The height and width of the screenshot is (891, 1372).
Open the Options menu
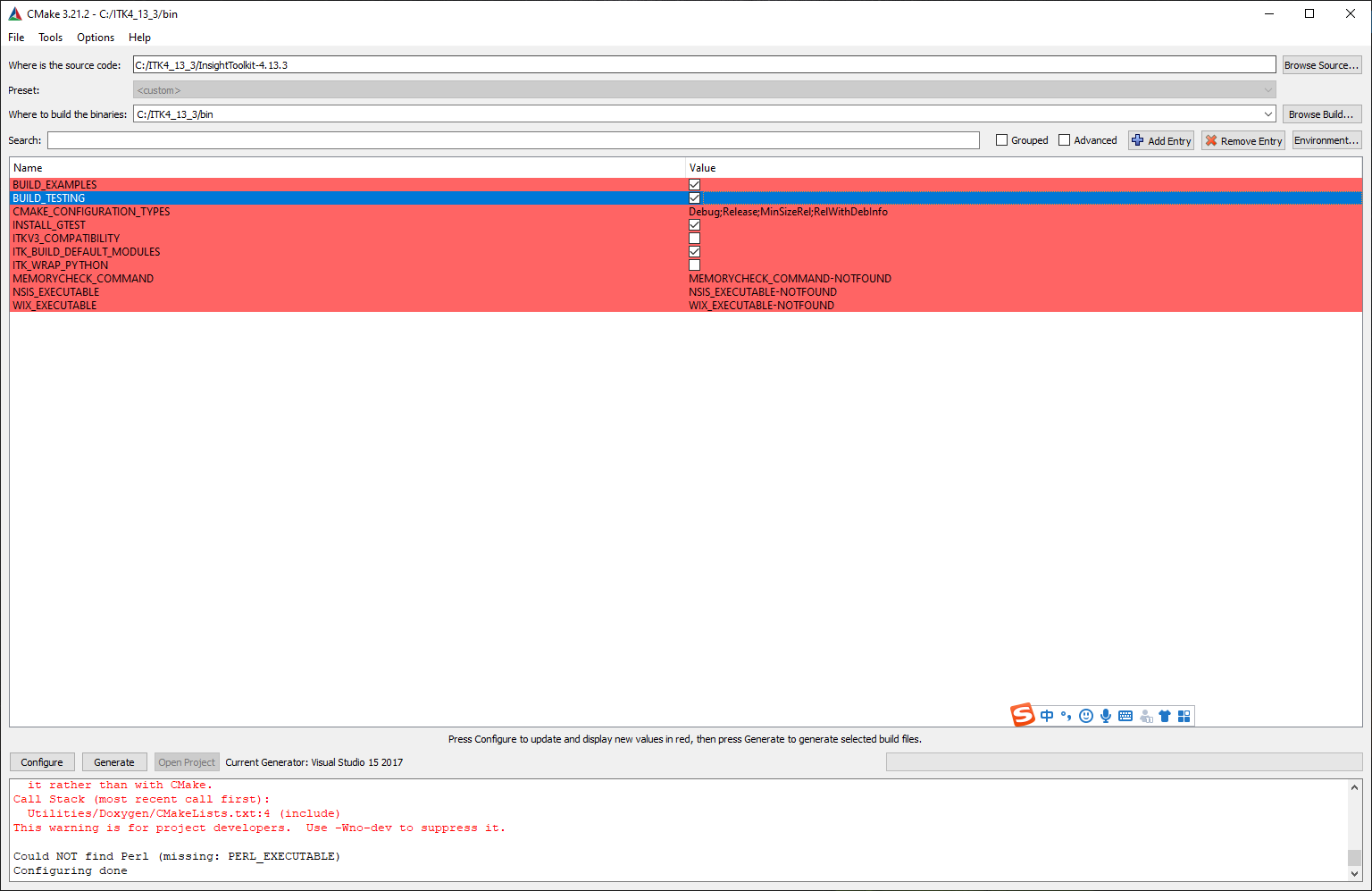pos(95,38)
